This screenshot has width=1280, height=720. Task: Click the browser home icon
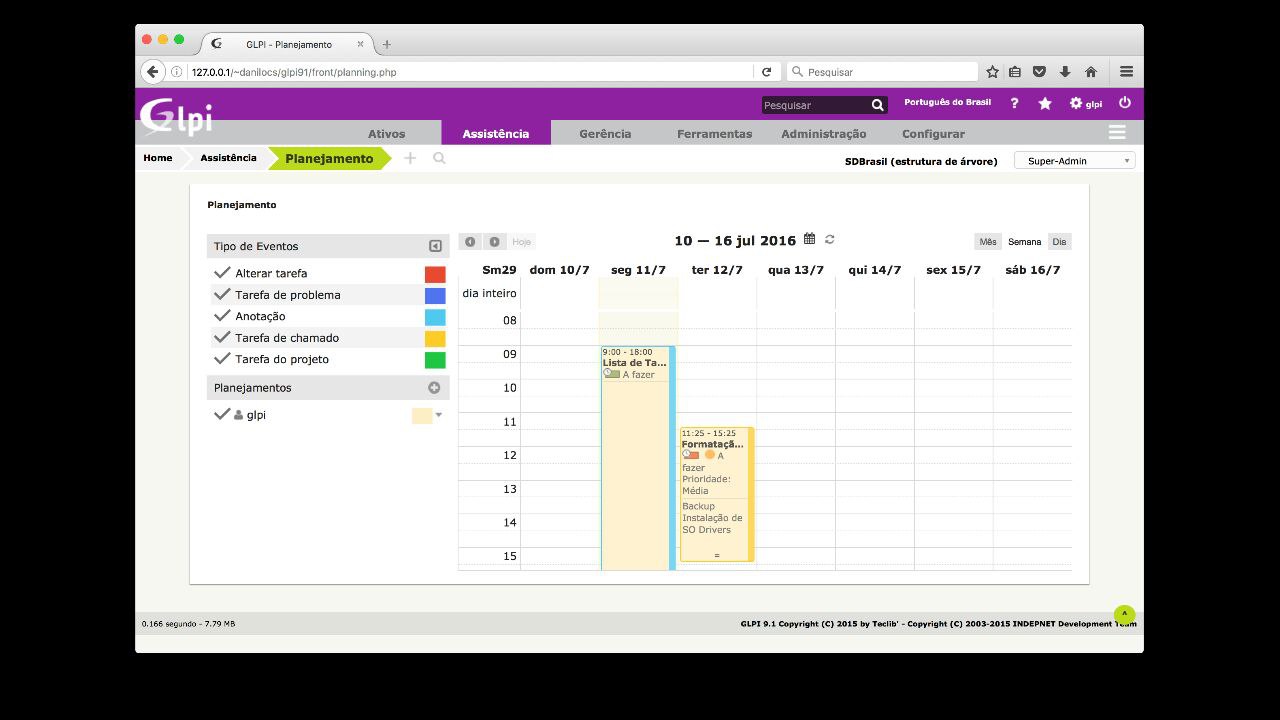[x=1091, y=72]
